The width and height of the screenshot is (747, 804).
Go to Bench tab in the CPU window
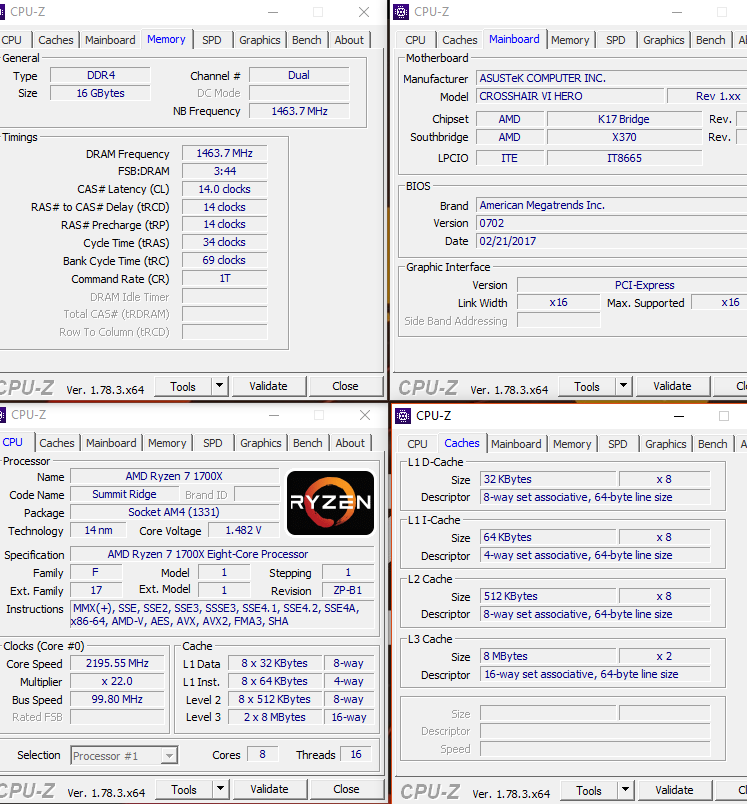point(308,443)
